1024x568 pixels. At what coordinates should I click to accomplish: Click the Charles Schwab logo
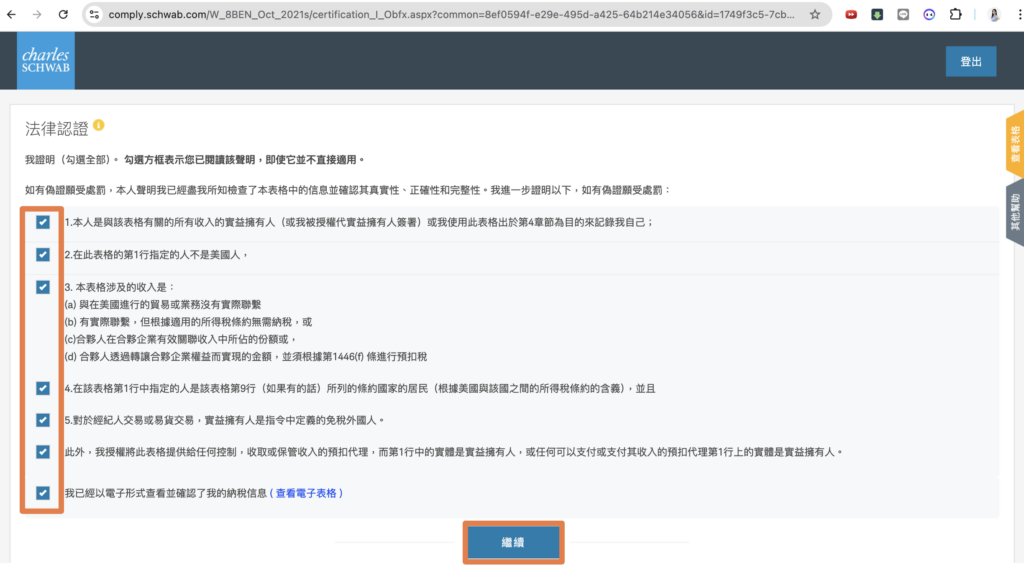pyautogui.click(x=46, y=61)
